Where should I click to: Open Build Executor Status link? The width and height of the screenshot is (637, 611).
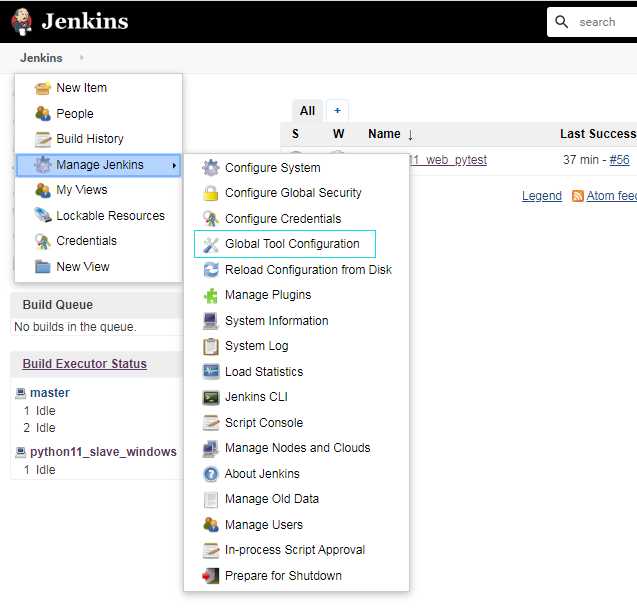tap(84, 364)
